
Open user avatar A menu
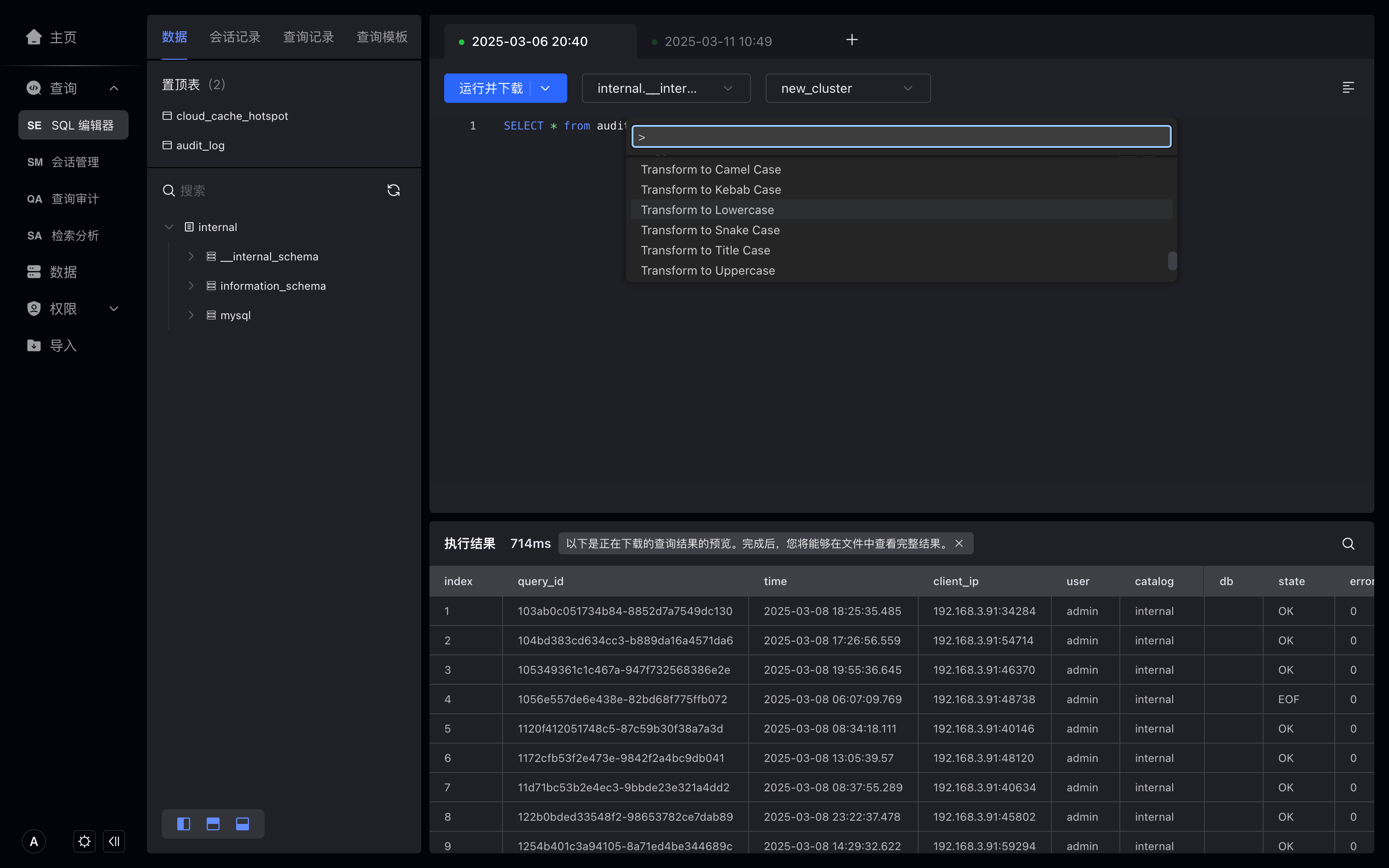coord(34,841)
